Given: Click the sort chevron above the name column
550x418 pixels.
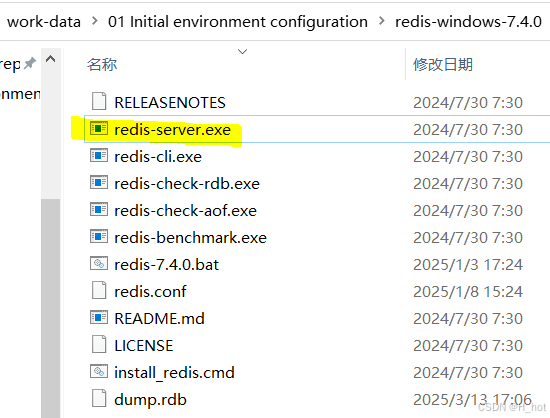Looking at the screenshot, I should click(242, 52).
